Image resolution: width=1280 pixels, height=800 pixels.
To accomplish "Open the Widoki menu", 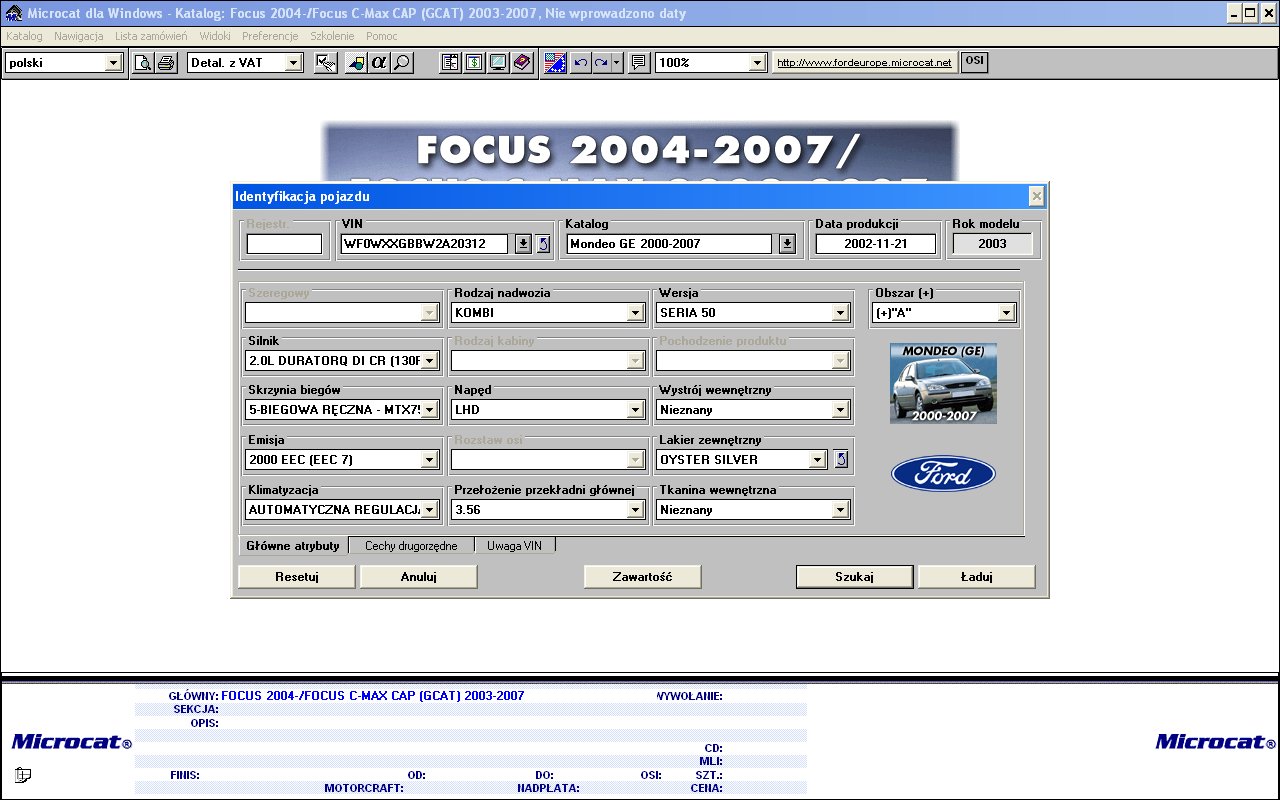I will (215, 36).
